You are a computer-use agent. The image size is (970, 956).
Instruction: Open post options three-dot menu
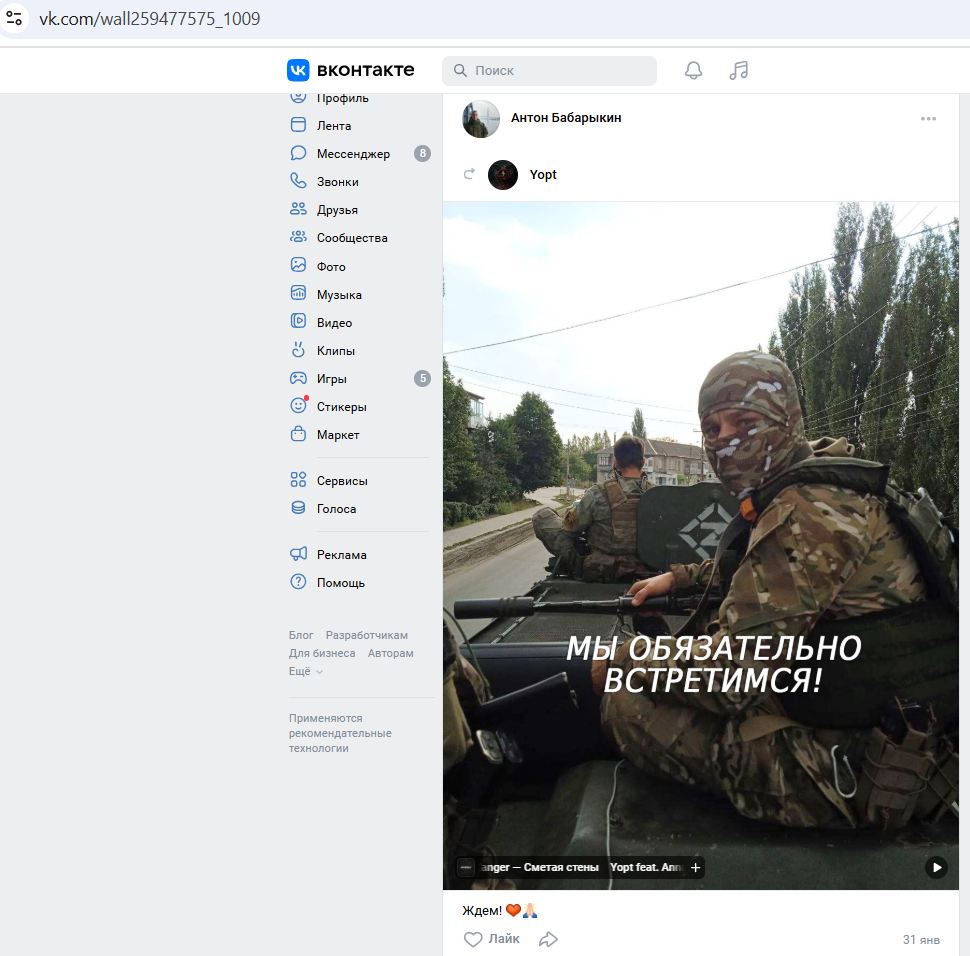click(928, 119)
